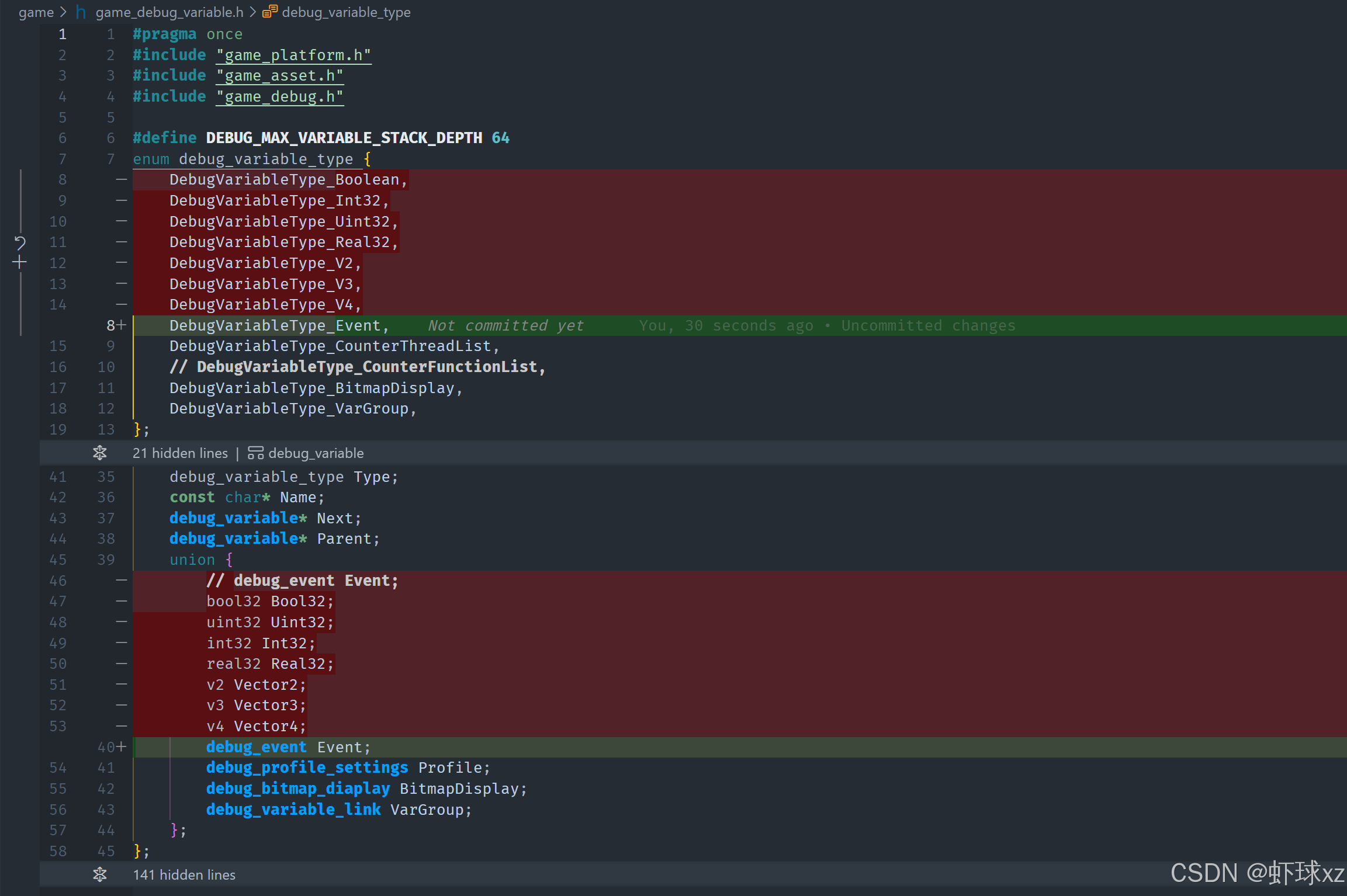Image resolution: width=1347 pixels, height=896 pixels.
Task: Click the stage change plus icon
Action: (20, 263)
